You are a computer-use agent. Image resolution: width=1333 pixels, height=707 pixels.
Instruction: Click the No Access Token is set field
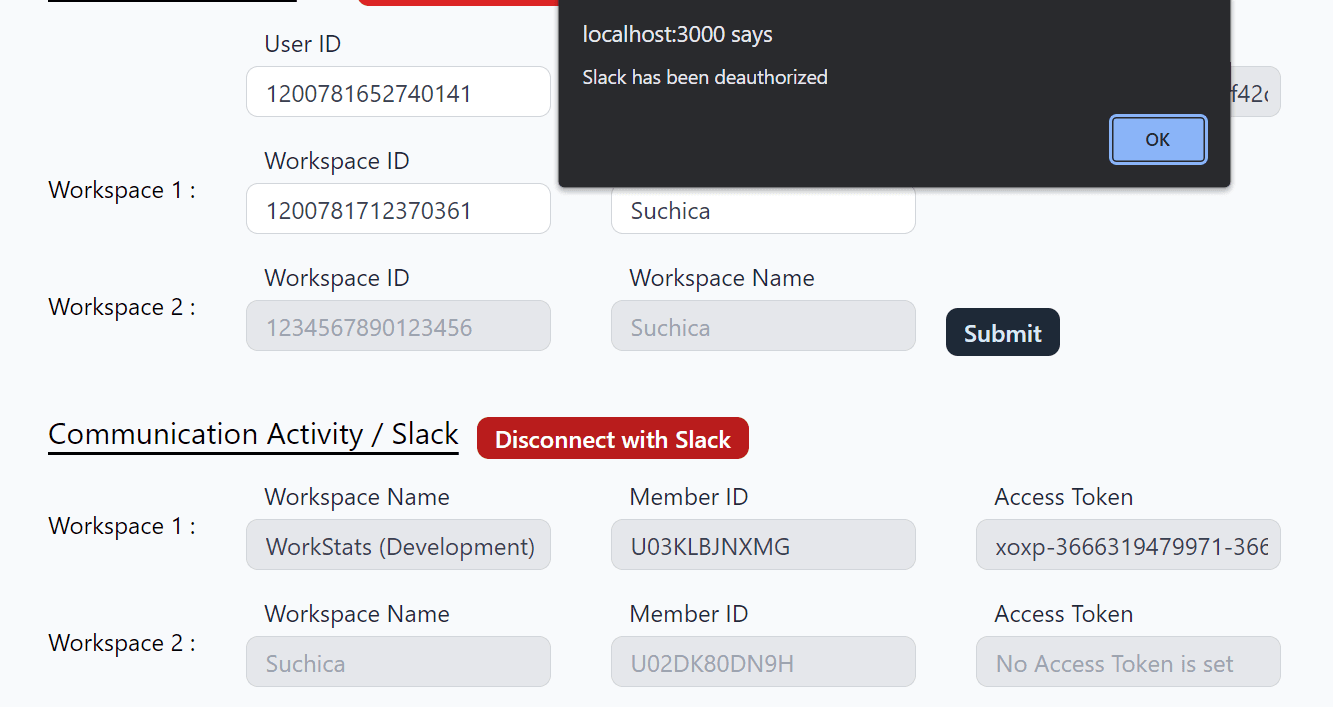(1128, 662)
